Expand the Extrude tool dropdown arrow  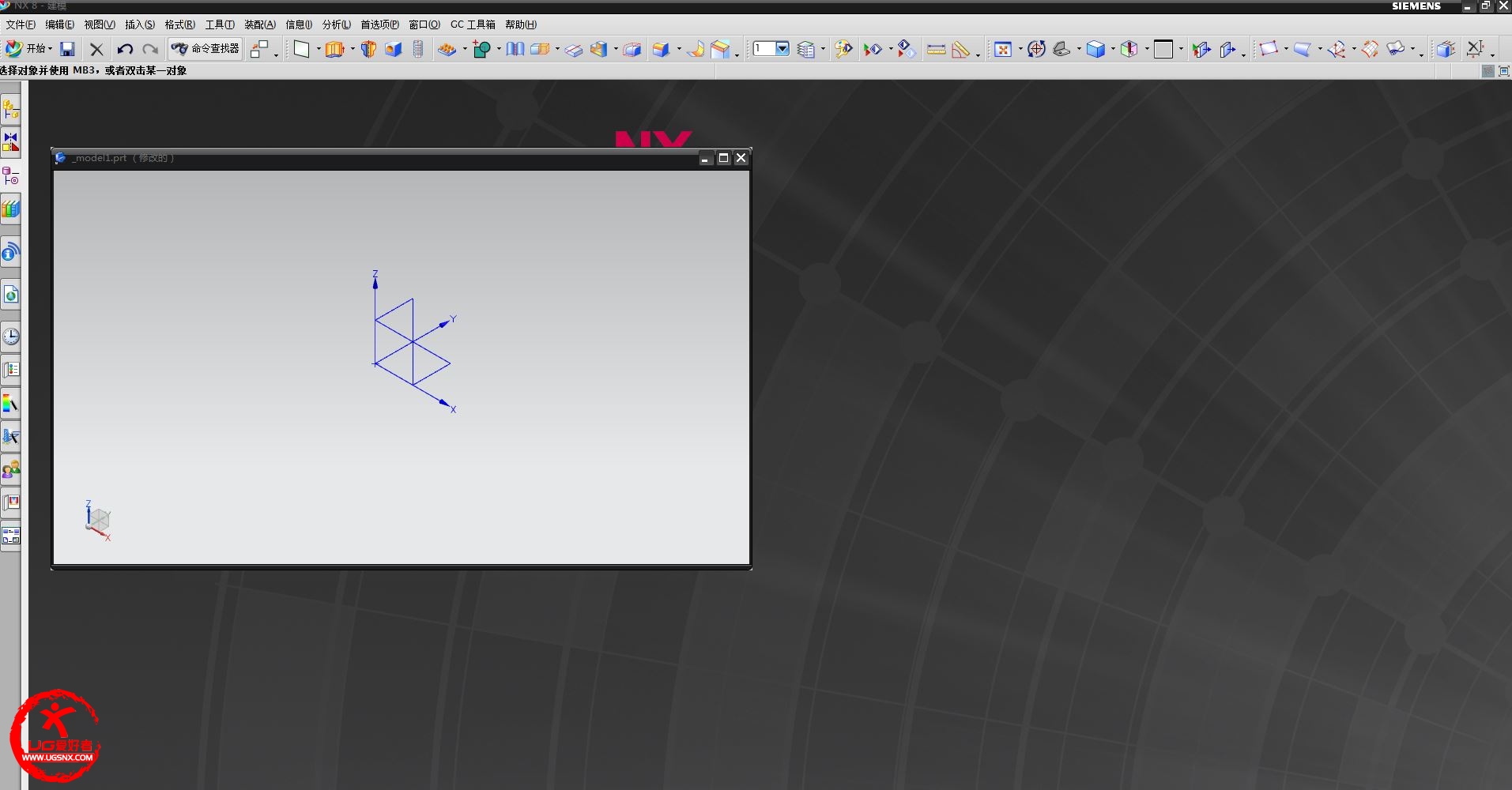pos(353,50)
